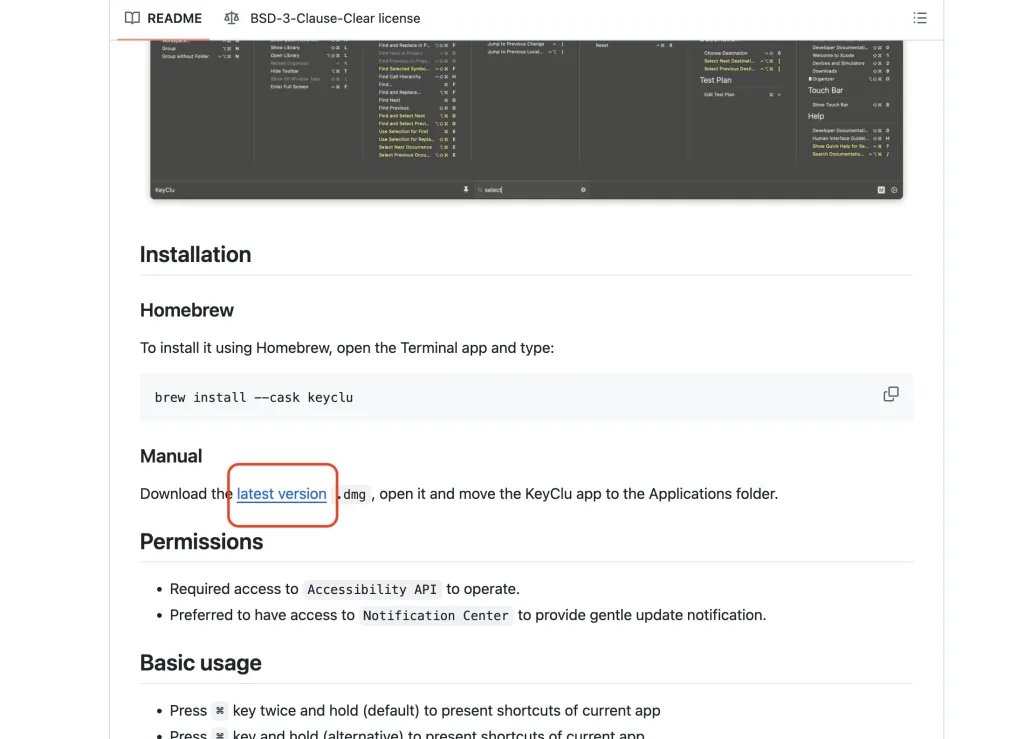Click the 'brew install --cask keyclu' code text
This screenshot has height=739, width=1024.
coord(254,398)
